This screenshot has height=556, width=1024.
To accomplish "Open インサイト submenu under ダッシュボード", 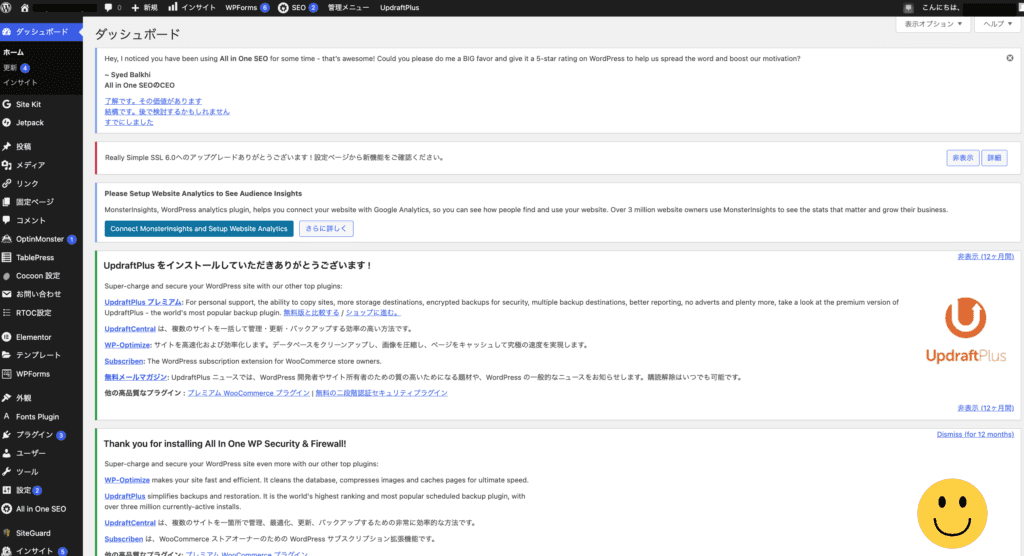I will (20, 82).
